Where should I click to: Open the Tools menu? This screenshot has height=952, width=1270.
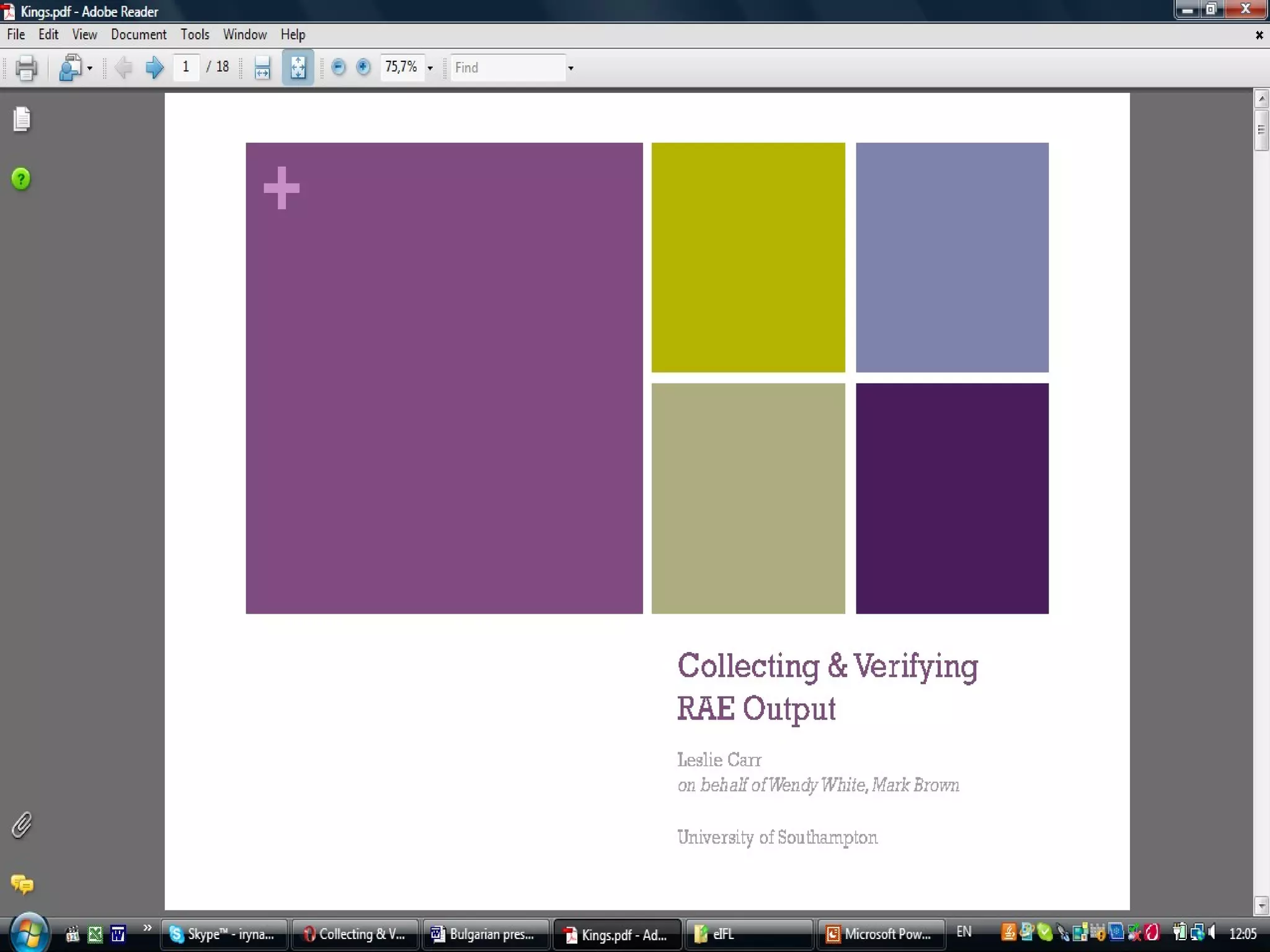coord(195,35)
